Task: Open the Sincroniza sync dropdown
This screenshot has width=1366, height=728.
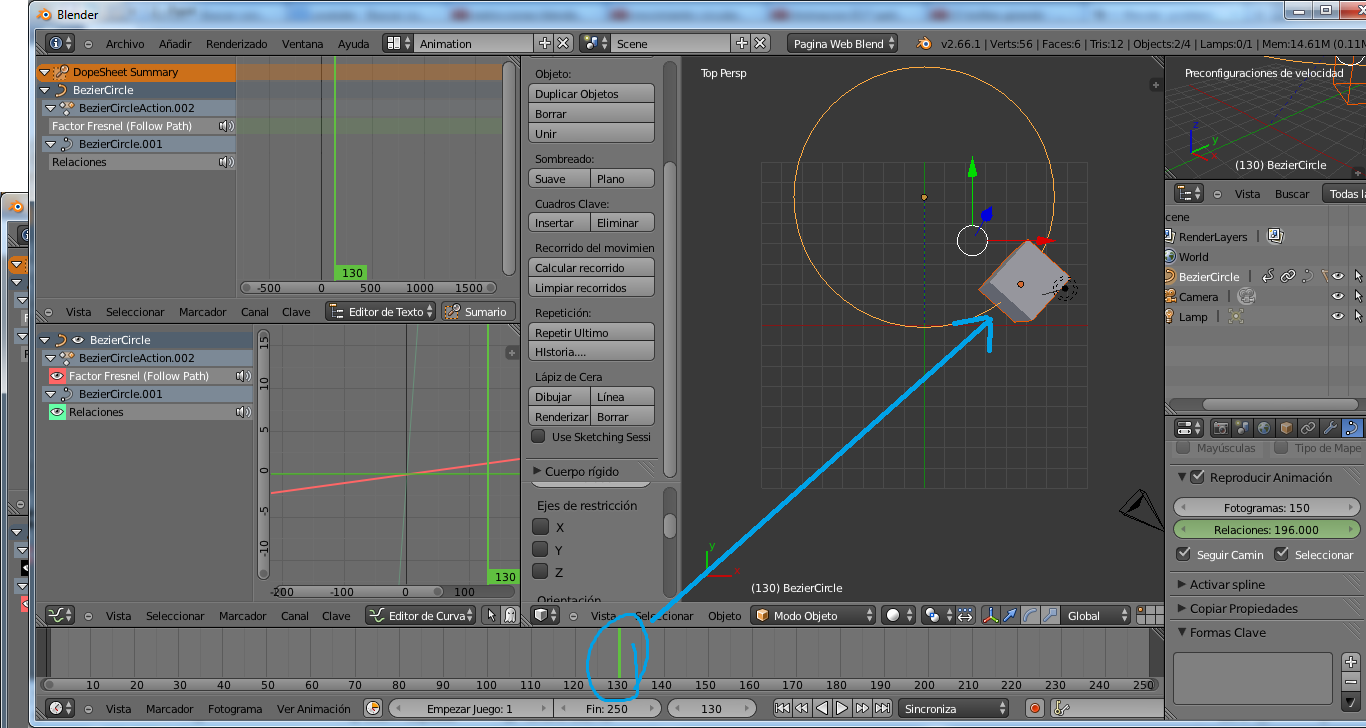Action: pos(953,708)
